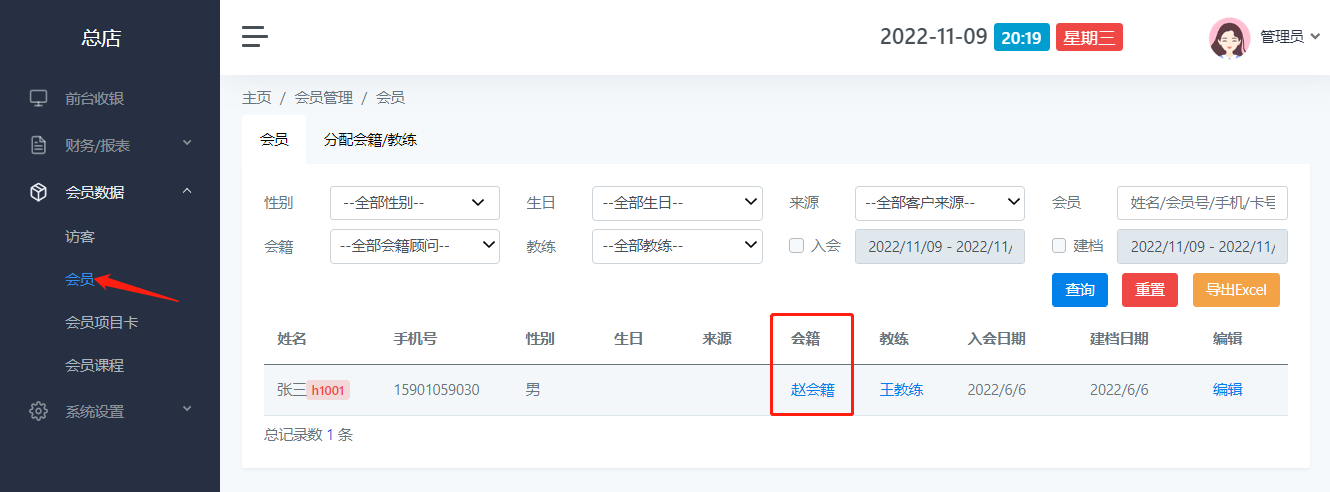The height and width of the screenshot is (492, 1330).
Task: Click the cube icon for 会员数据
Action: click(39, 192)
